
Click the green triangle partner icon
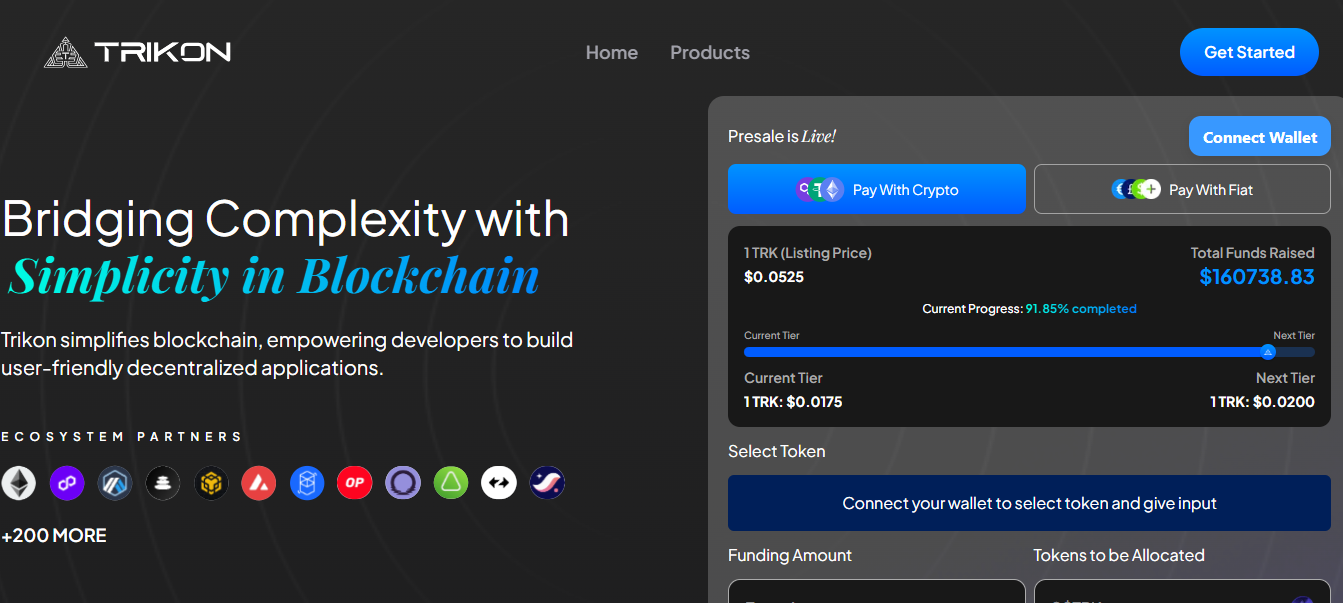point(451,484)
